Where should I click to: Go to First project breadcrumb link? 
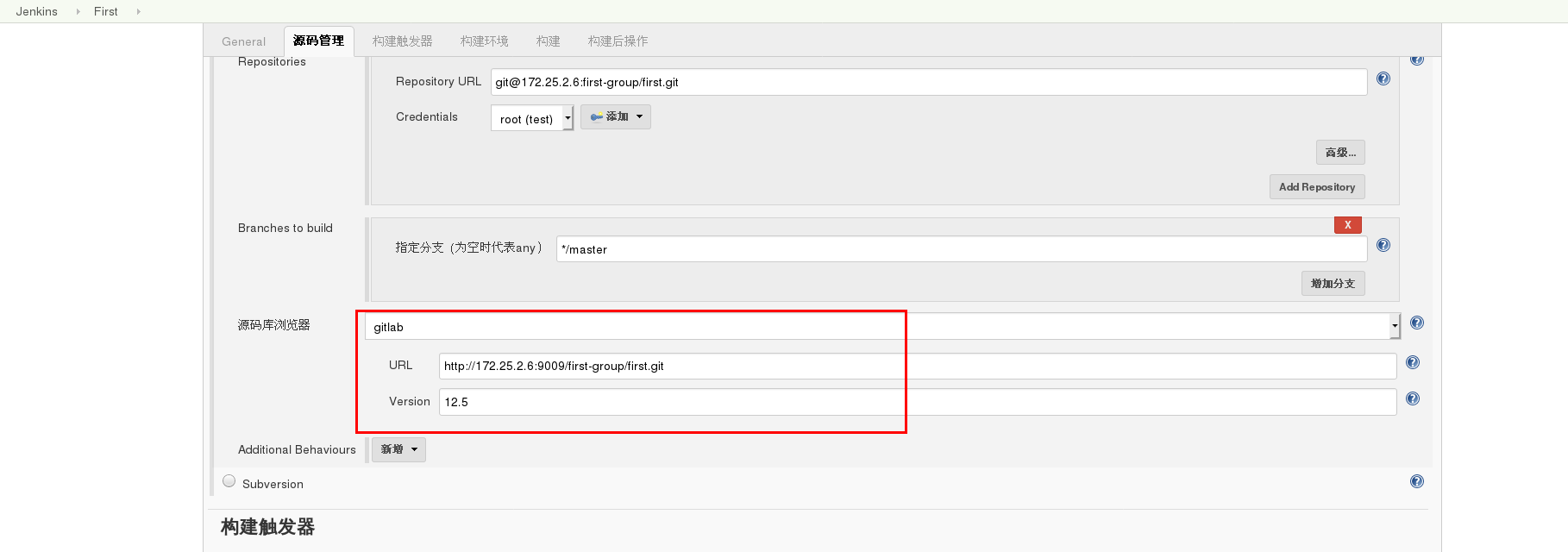click(106, 11)
